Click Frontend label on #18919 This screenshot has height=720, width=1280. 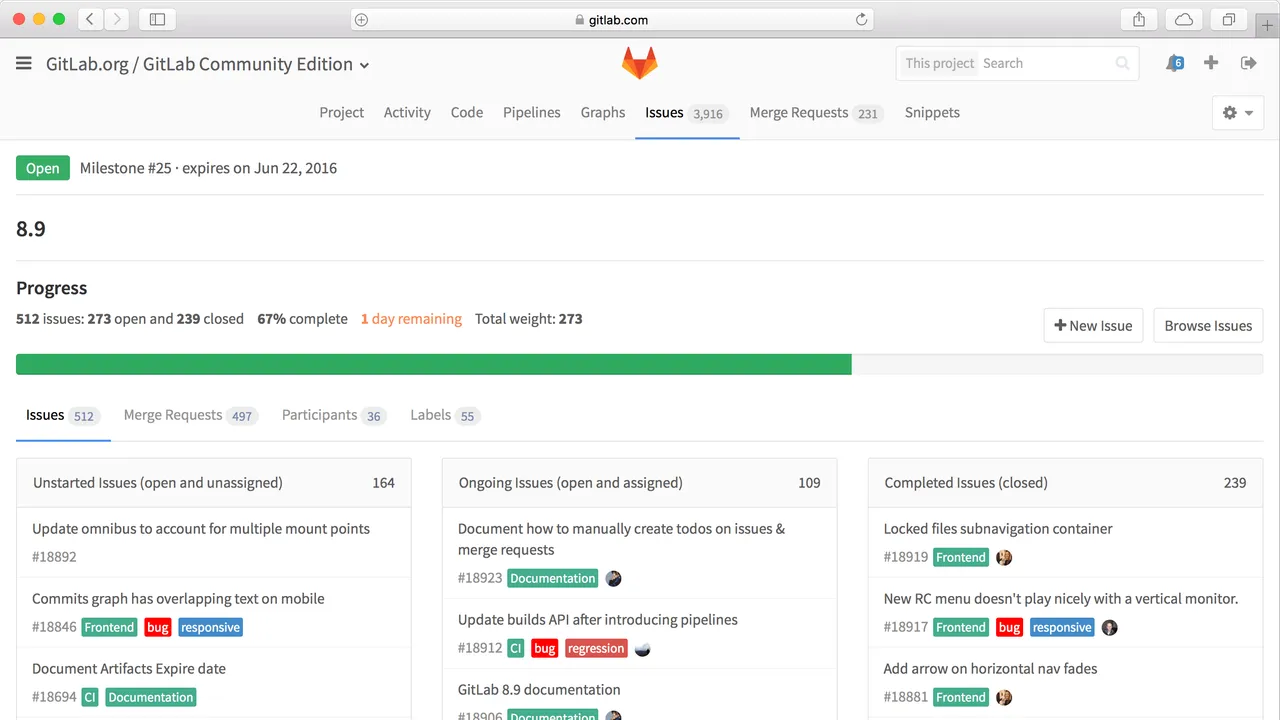(961, 557)
